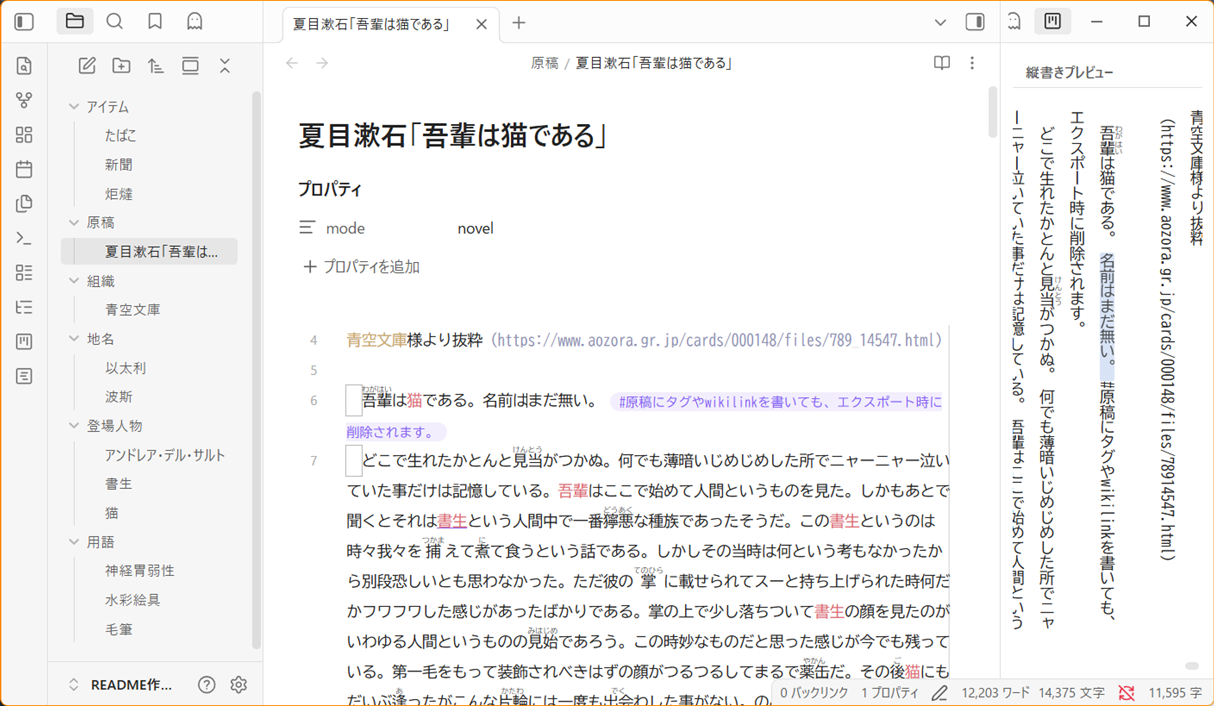Viewport: 1214px width, 706px height.
Task: Create new canvas from the ribbon
Action: click(x=24, y=135)
